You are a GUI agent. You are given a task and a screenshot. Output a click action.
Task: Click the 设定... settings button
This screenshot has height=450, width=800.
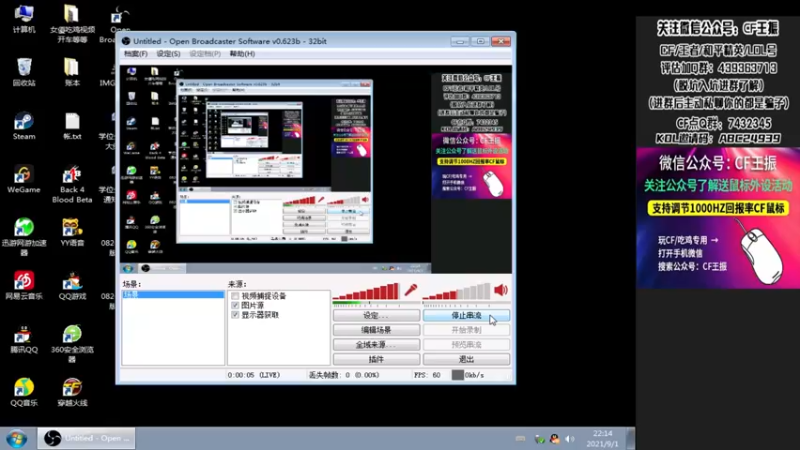click(377, 315)
